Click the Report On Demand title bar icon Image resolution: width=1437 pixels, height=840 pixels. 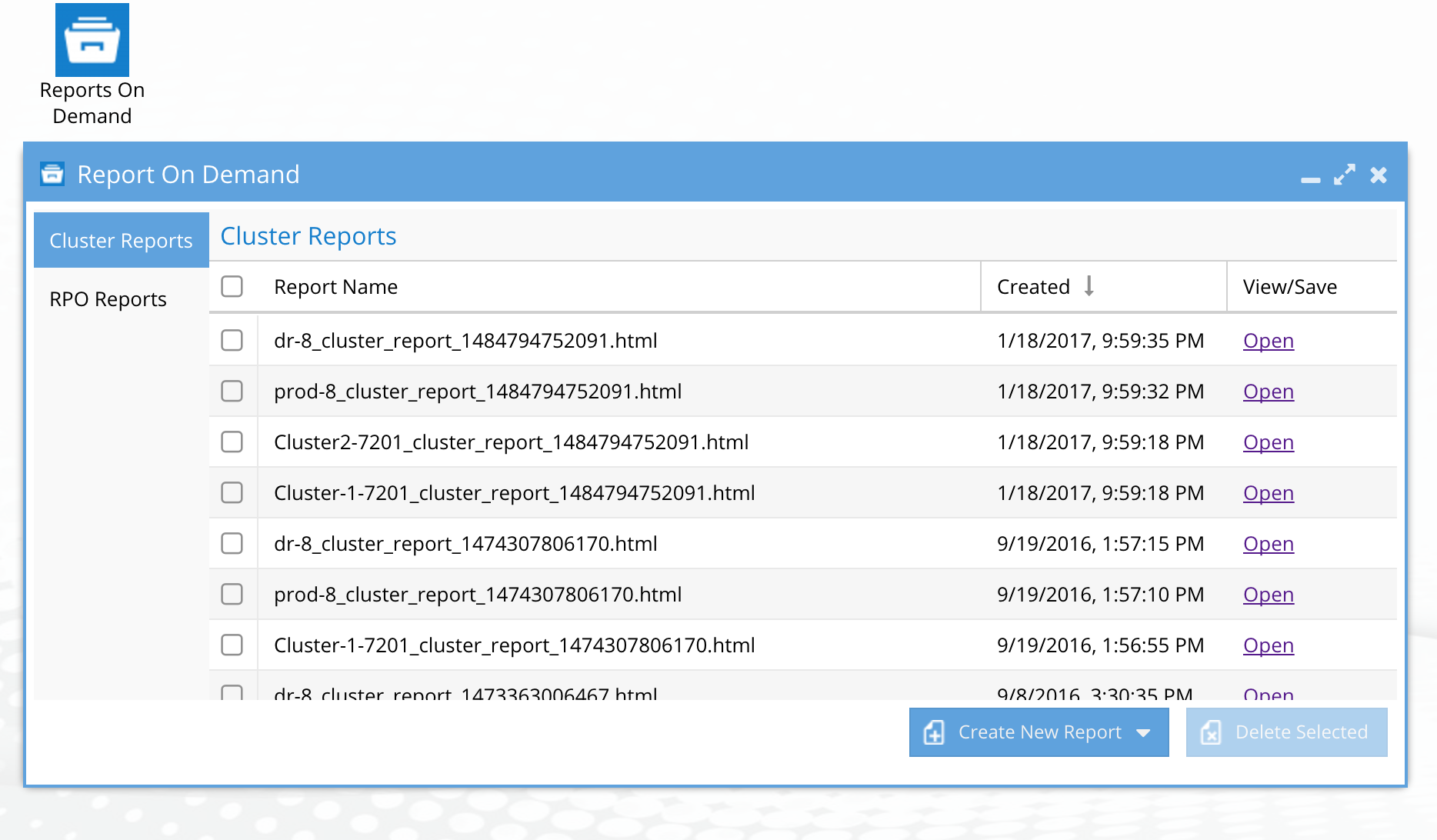click(x=52, y=175)
